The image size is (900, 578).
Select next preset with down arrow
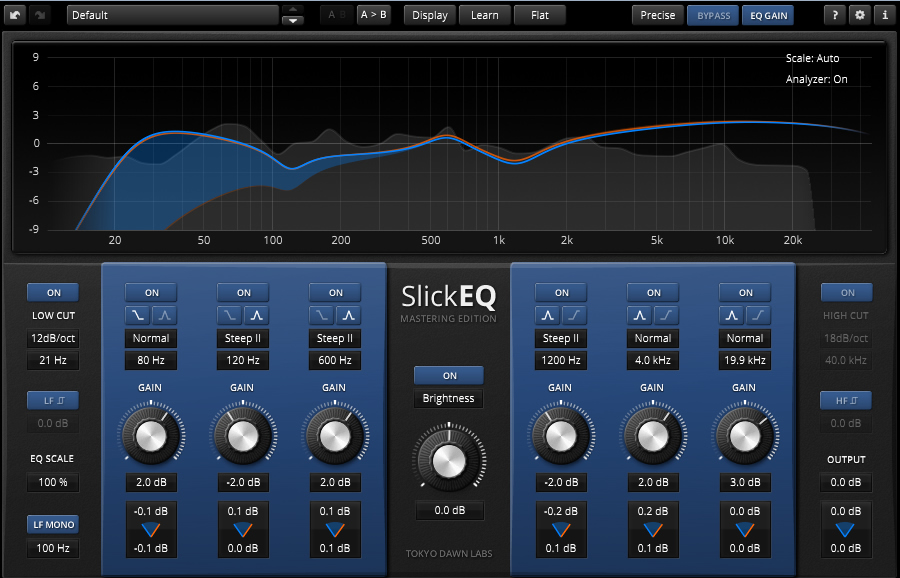coord(293,21)
